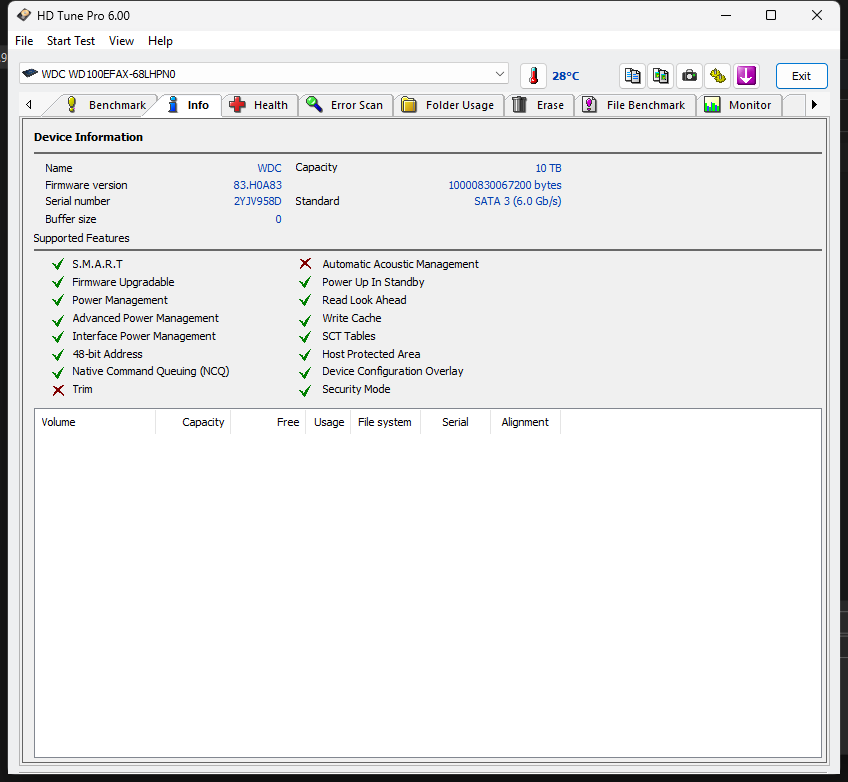
Task: Maximize the HD Tune Pro window
Action: [771, 15]
